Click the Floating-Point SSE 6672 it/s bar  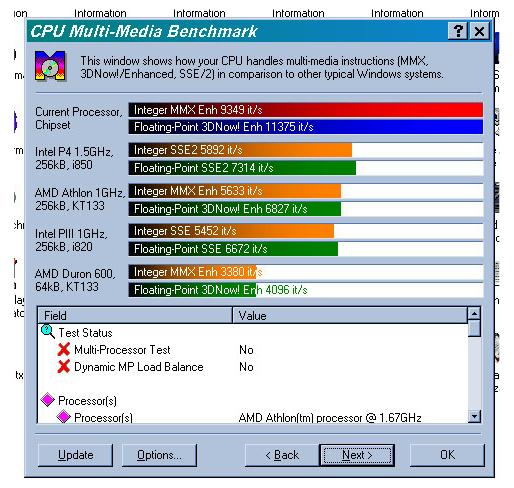tap(233, 249)
